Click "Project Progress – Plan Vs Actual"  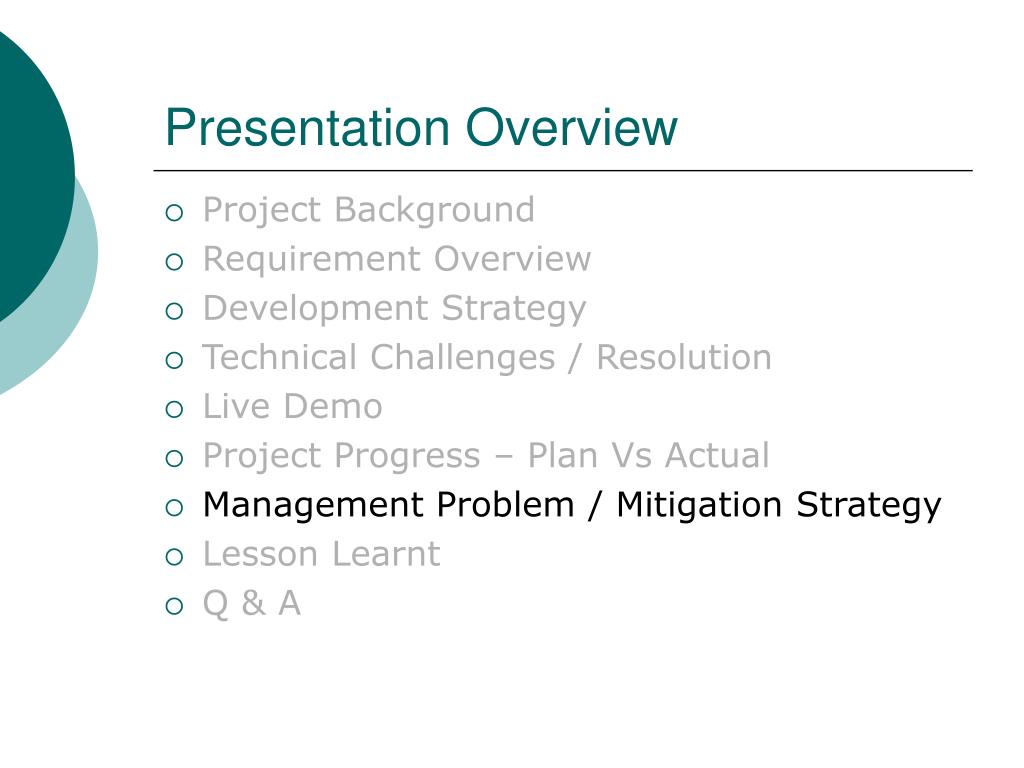pos(486,455)
